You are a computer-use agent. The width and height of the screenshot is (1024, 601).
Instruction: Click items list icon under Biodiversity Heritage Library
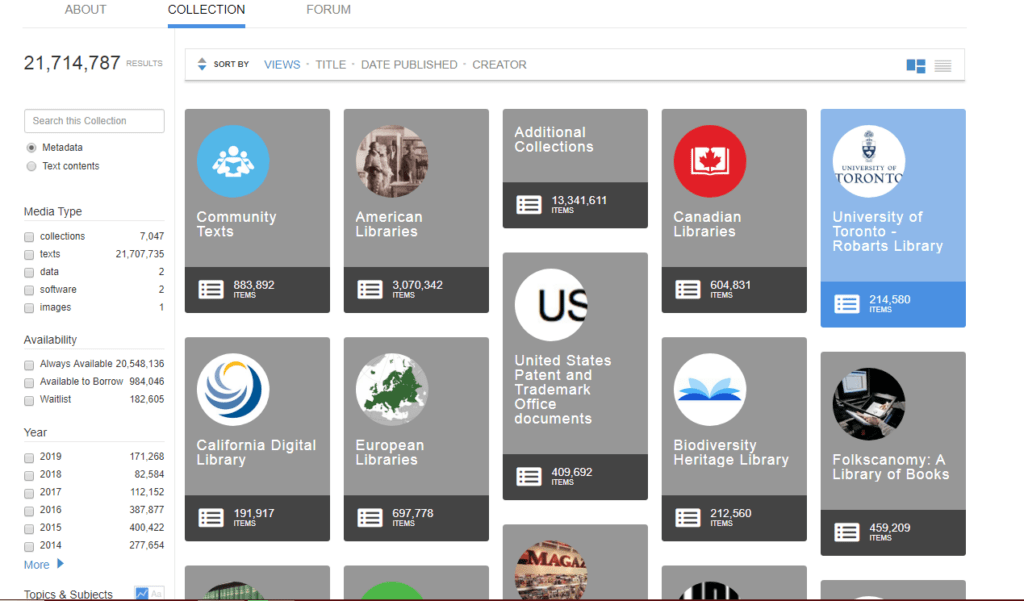pyautogui.click(x=688, y=518)
